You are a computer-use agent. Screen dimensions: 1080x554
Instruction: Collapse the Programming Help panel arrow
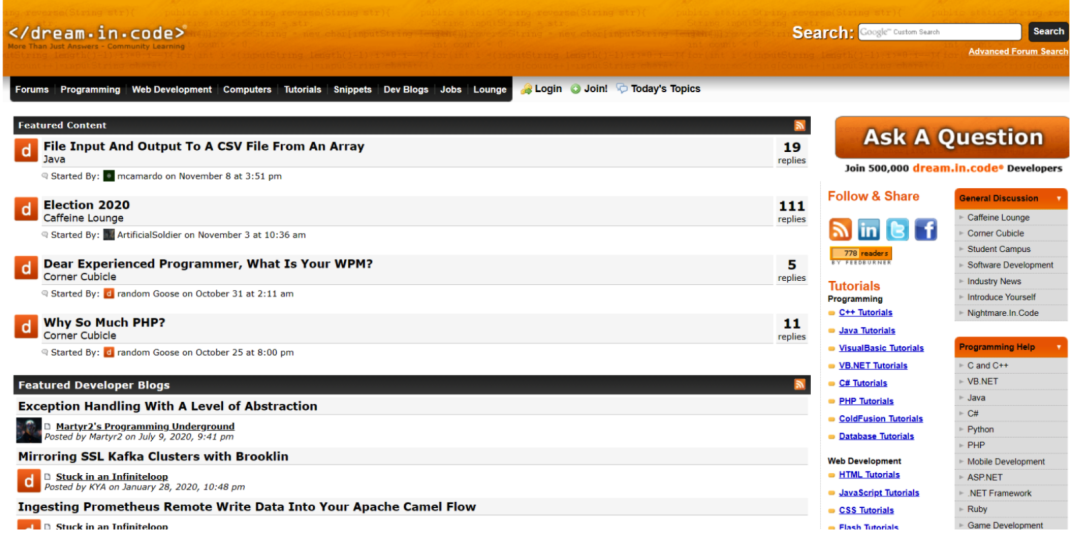coord(1059,347)
